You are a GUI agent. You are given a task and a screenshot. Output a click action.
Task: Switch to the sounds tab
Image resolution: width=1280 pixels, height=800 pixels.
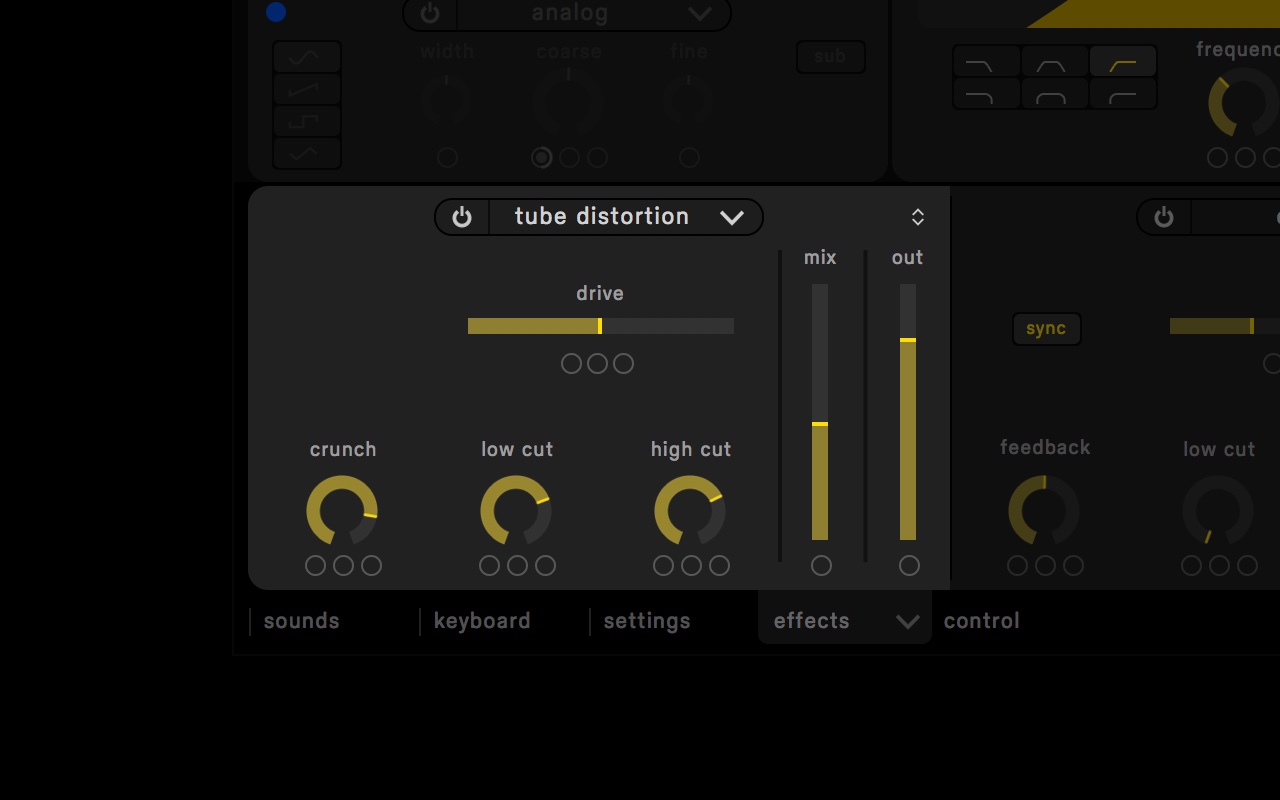click(x=302, y=621)
